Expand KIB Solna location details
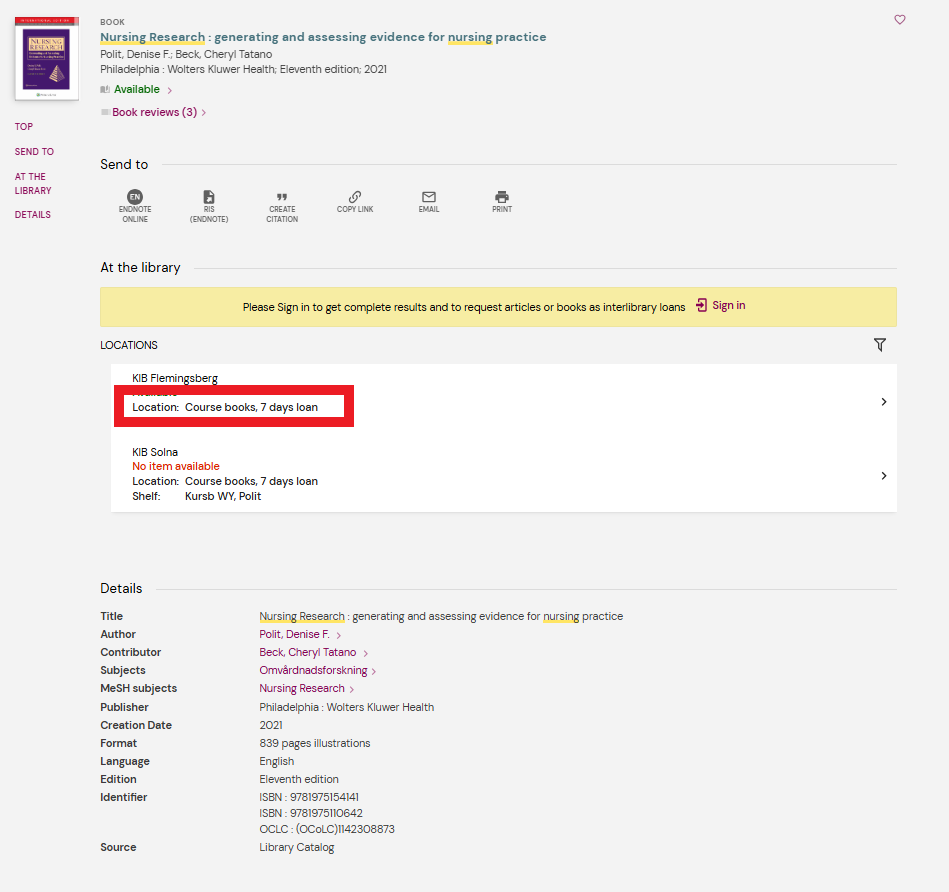Viewport: 949px width, 892px height. (884, 476)
